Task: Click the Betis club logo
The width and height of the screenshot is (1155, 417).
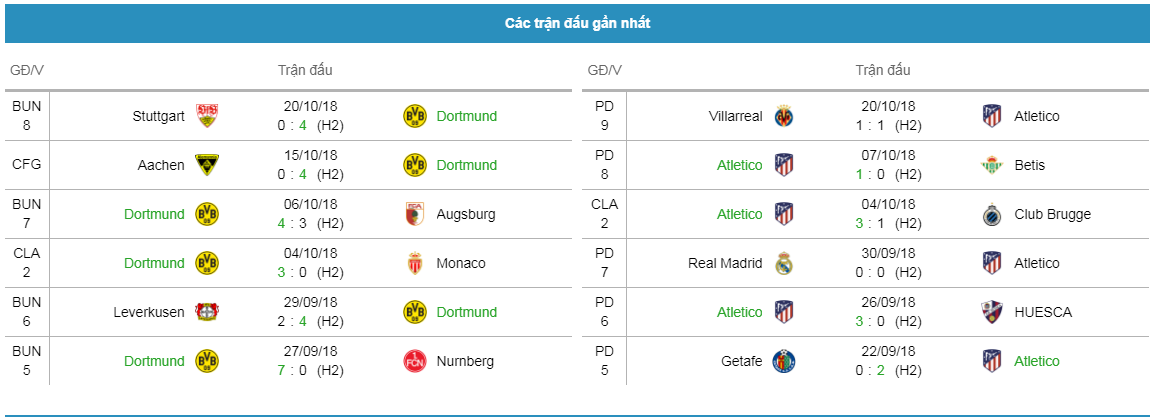Action: [992, 165]
